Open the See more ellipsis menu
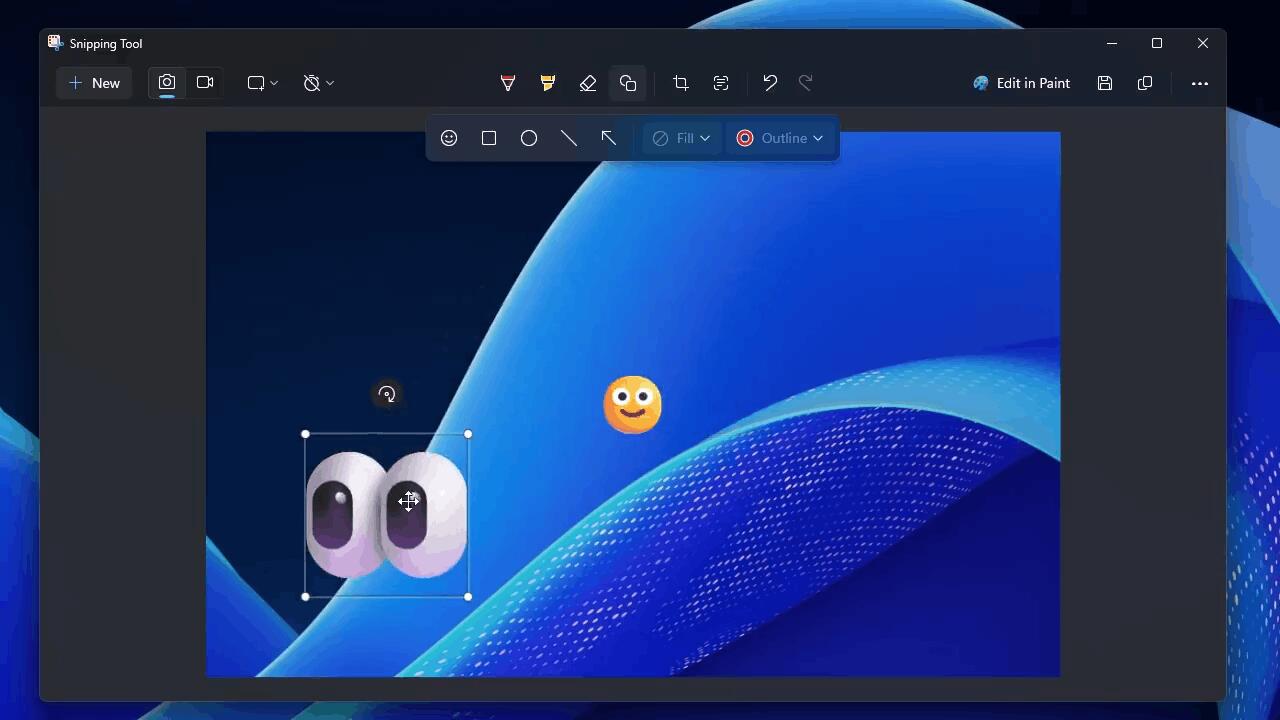 pos(1200,83)
